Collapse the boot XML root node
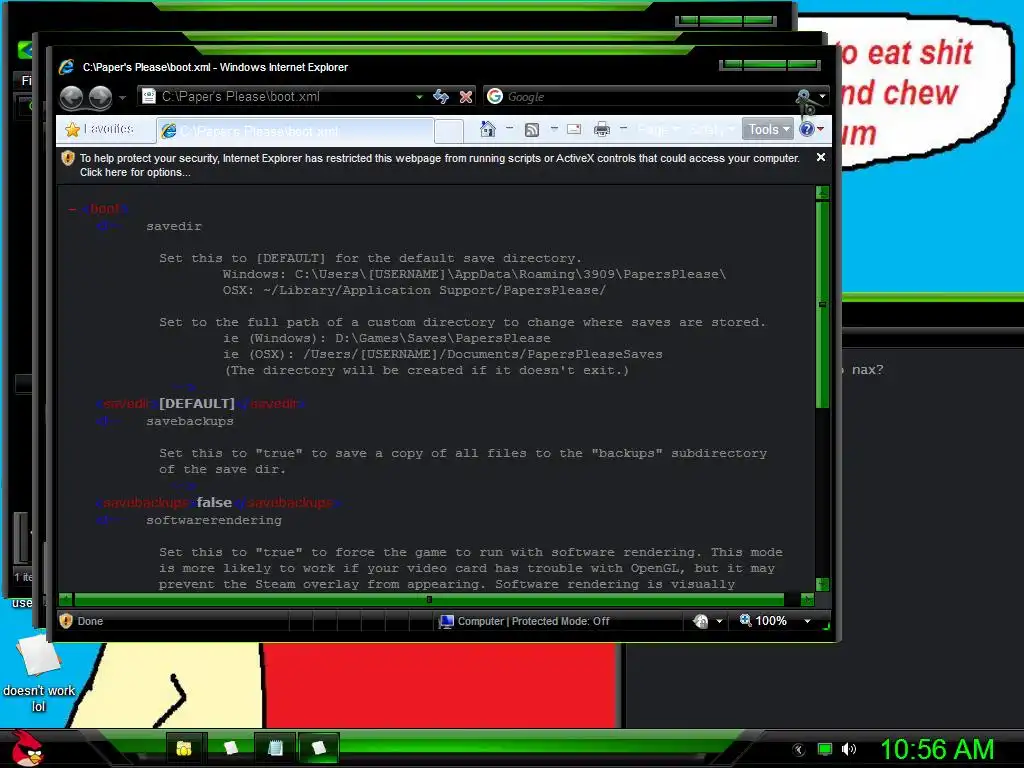This screenshot has height=768, width=1024. 72,209
